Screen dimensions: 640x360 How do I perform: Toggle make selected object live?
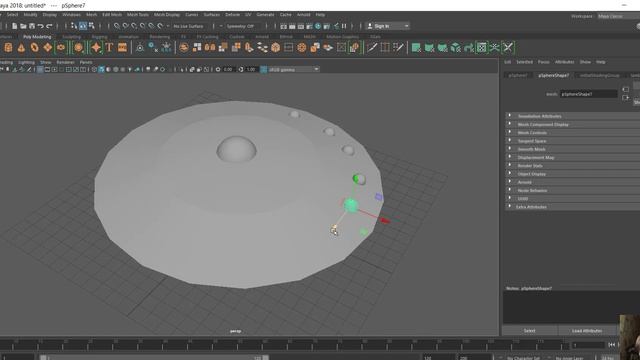click(160, 26)
